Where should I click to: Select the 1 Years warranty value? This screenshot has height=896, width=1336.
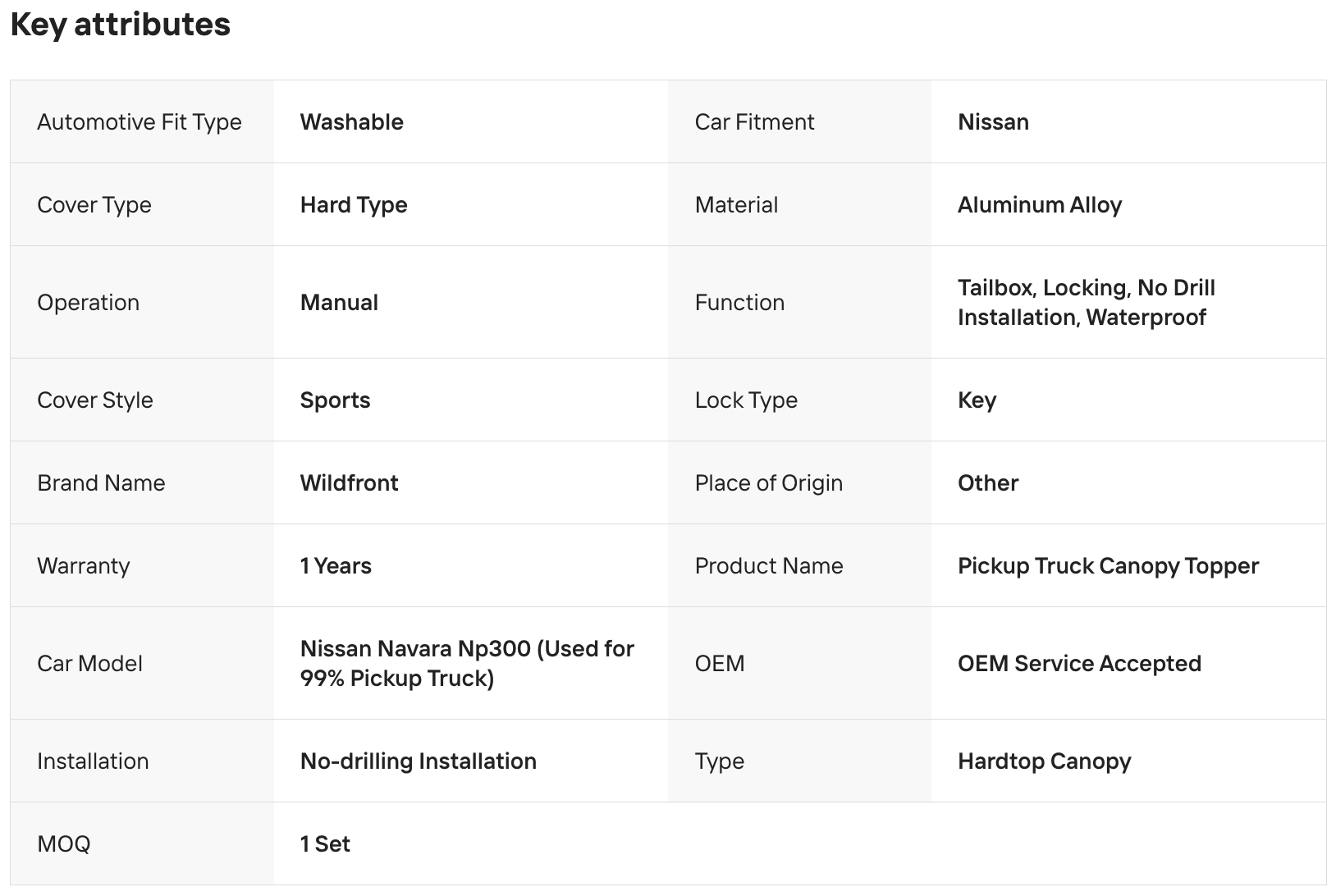coord(336,566)
